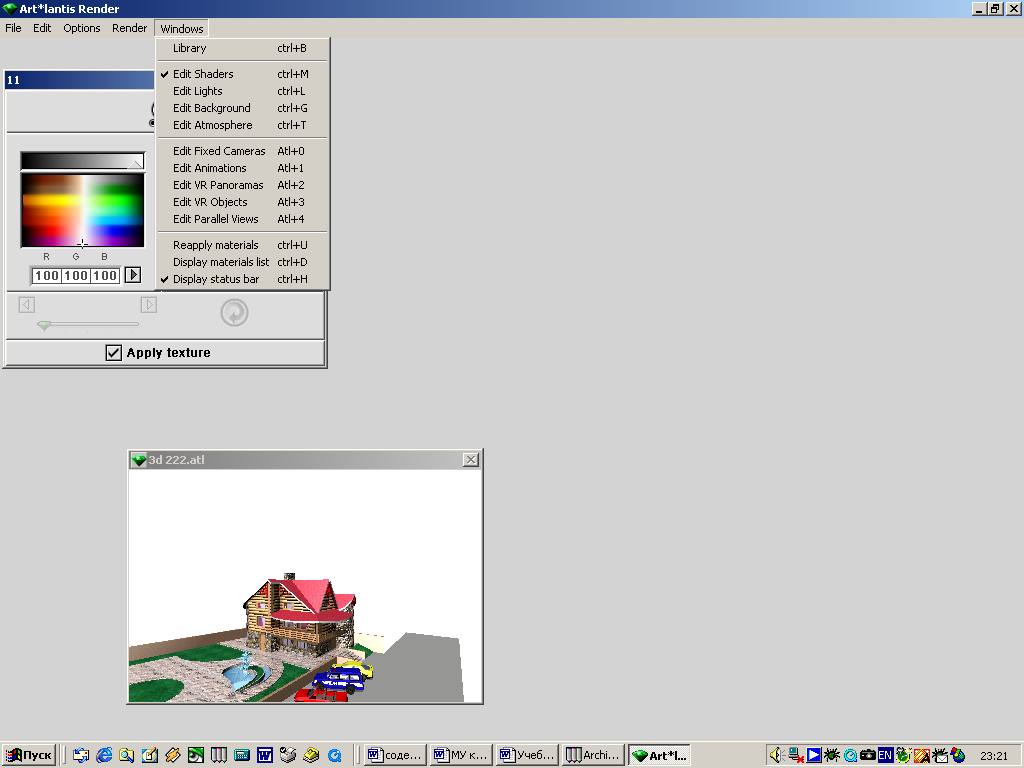Launch Word from quick launch bar

pyautogui.click(x=264, y=755)
